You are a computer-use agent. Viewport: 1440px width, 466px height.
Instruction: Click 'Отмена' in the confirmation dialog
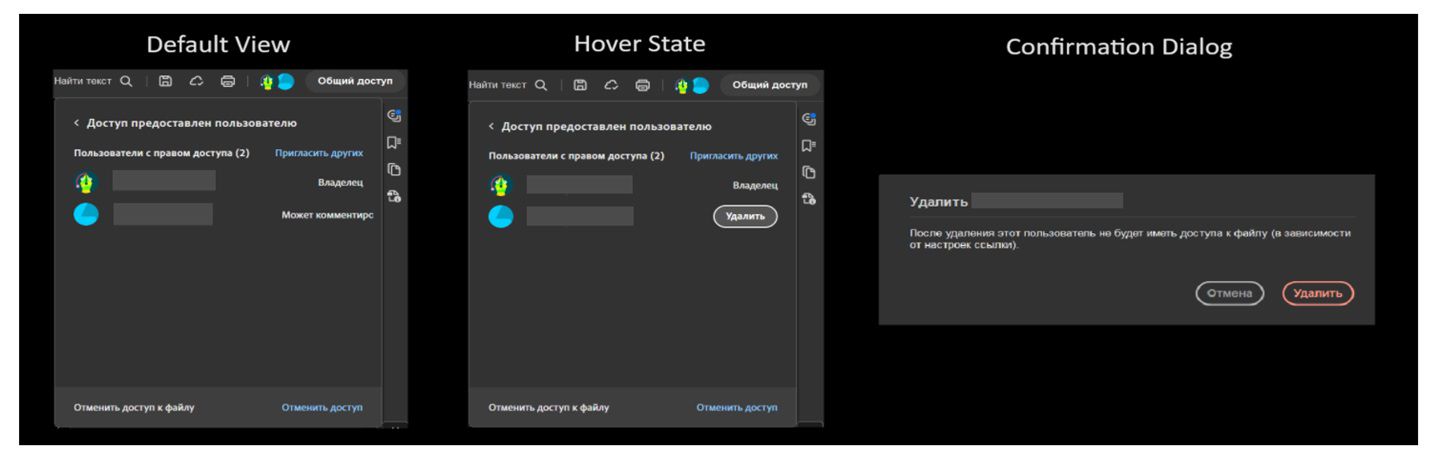[x=1230, y=293]
